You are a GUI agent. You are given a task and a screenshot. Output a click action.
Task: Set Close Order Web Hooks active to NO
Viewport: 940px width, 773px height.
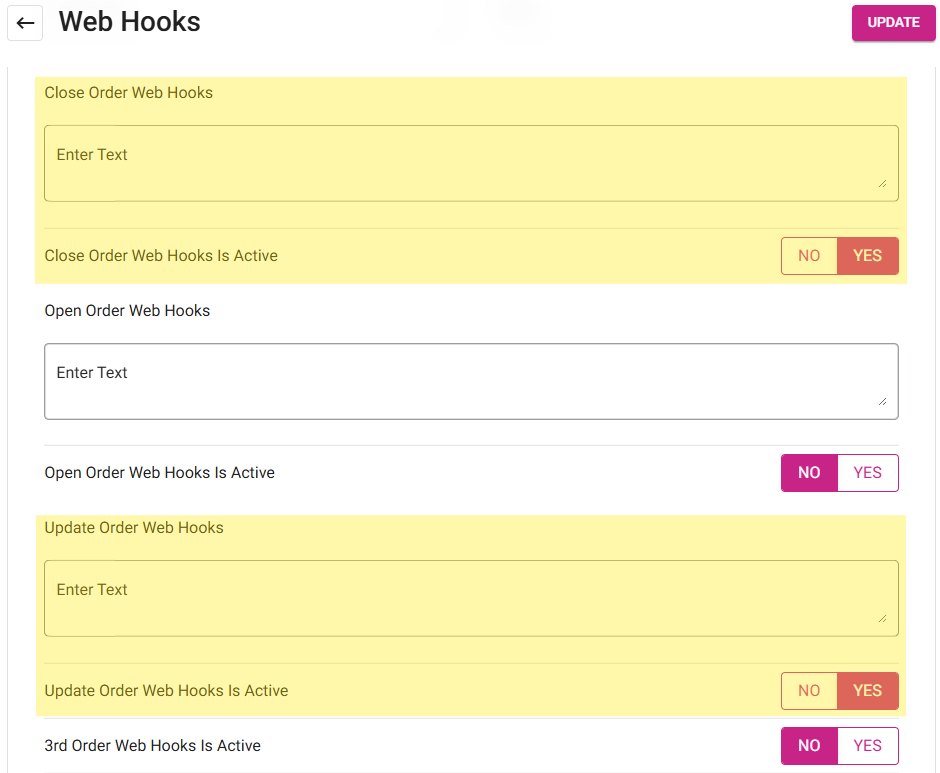[809, 255]
